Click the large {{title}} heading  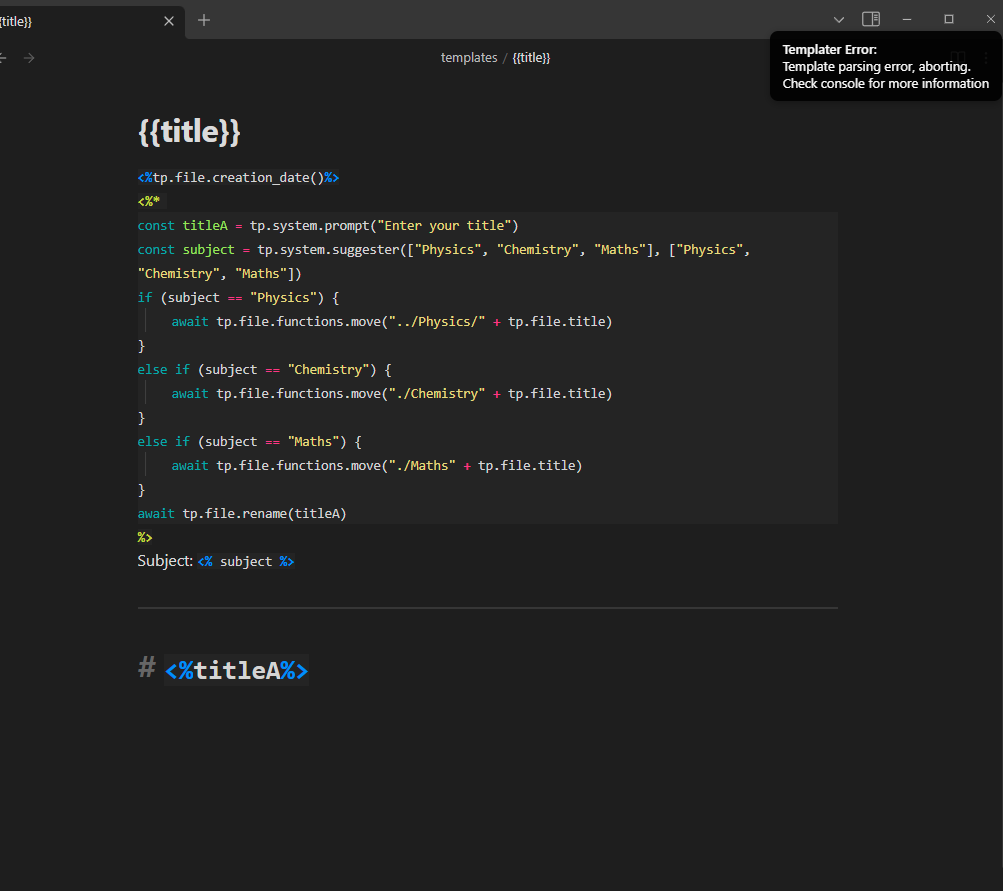click(189, 130)
